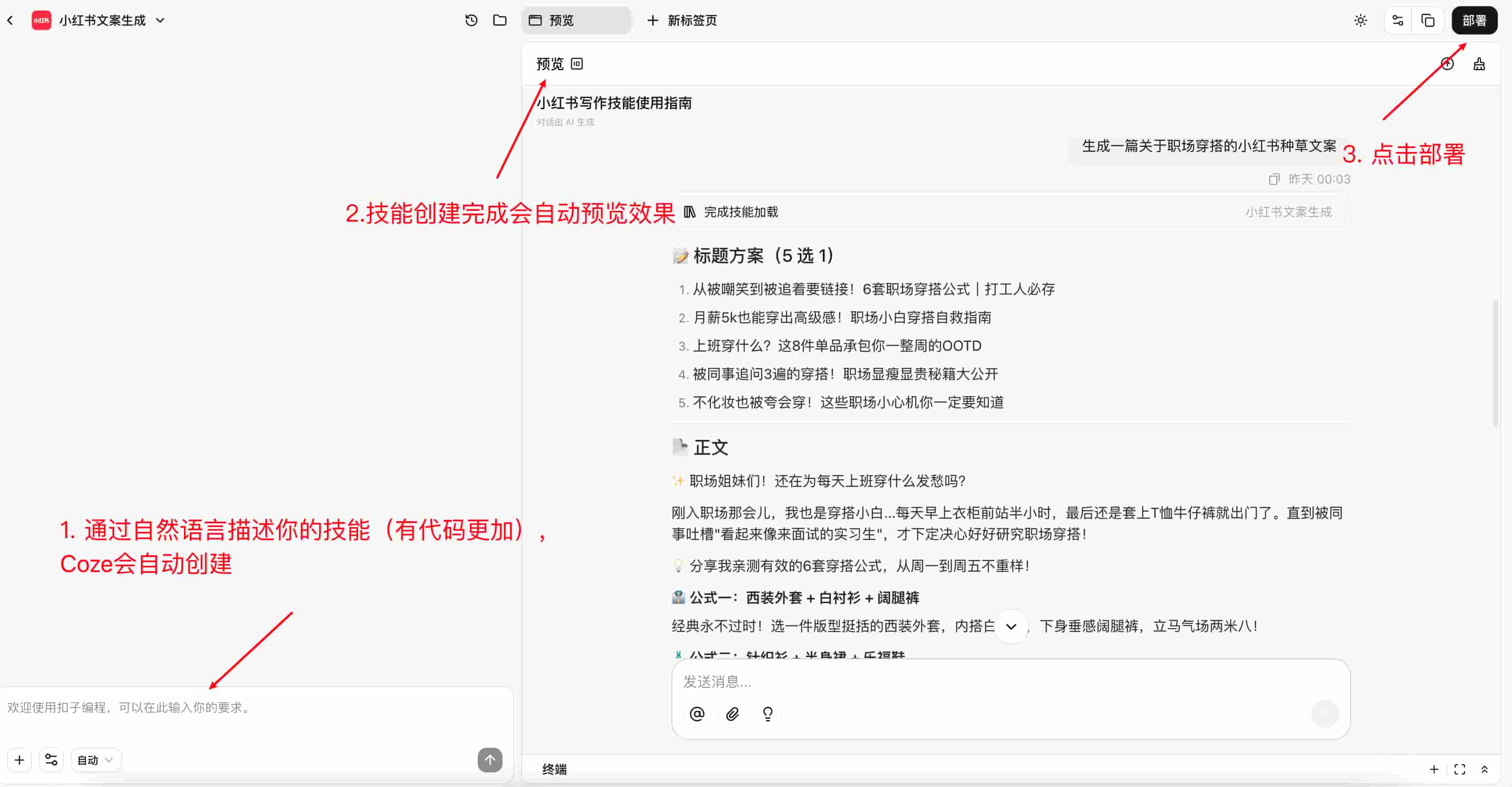Click the @ mention icon

(697, 714)
